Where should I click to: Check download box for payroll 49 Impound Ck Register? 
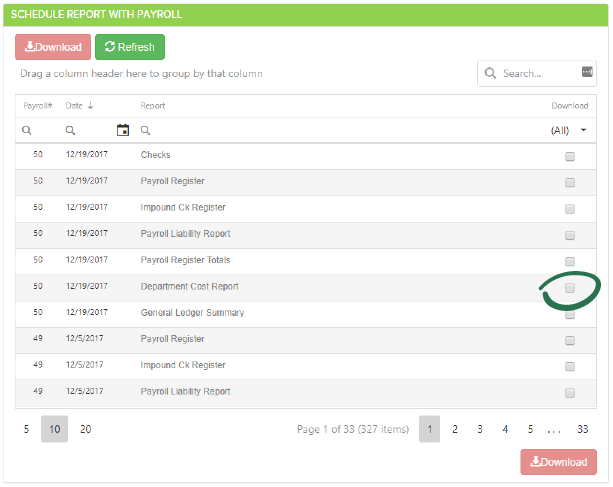click(x=570, y=367)
